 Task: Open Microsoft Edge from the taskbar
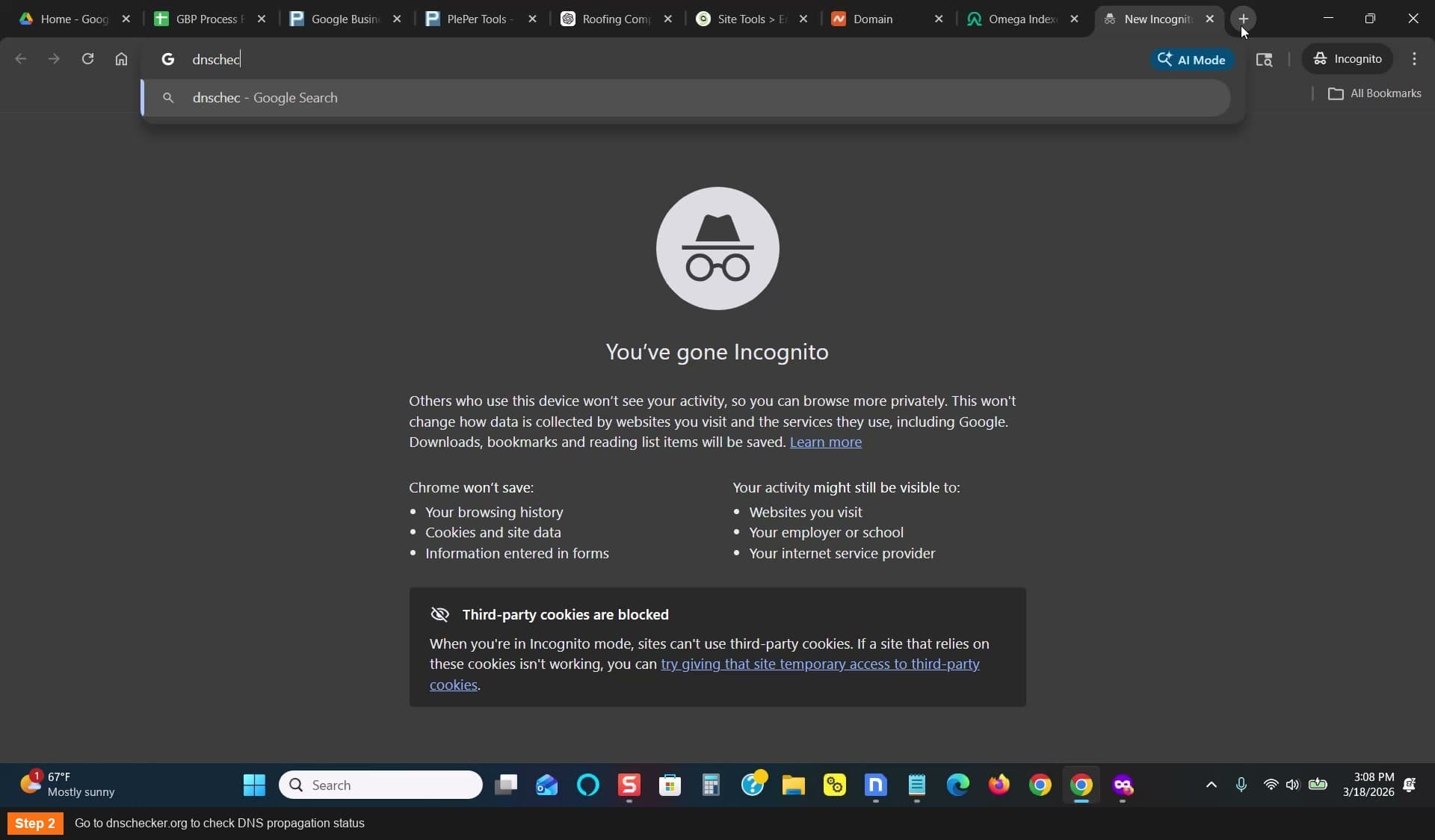coord(957,785)
